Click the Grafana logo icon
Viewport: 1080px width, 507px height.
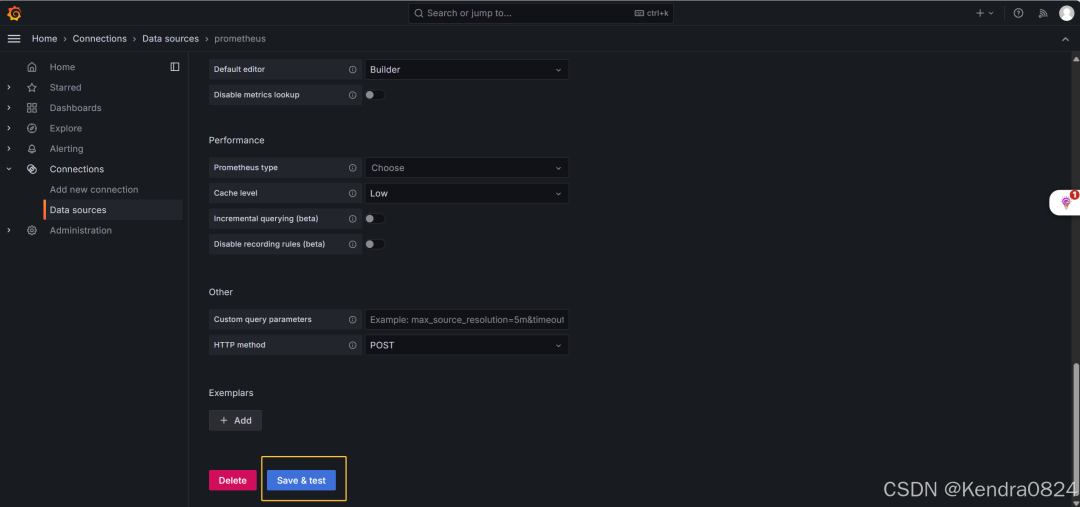pyautogui.click(x=14, y=13)
